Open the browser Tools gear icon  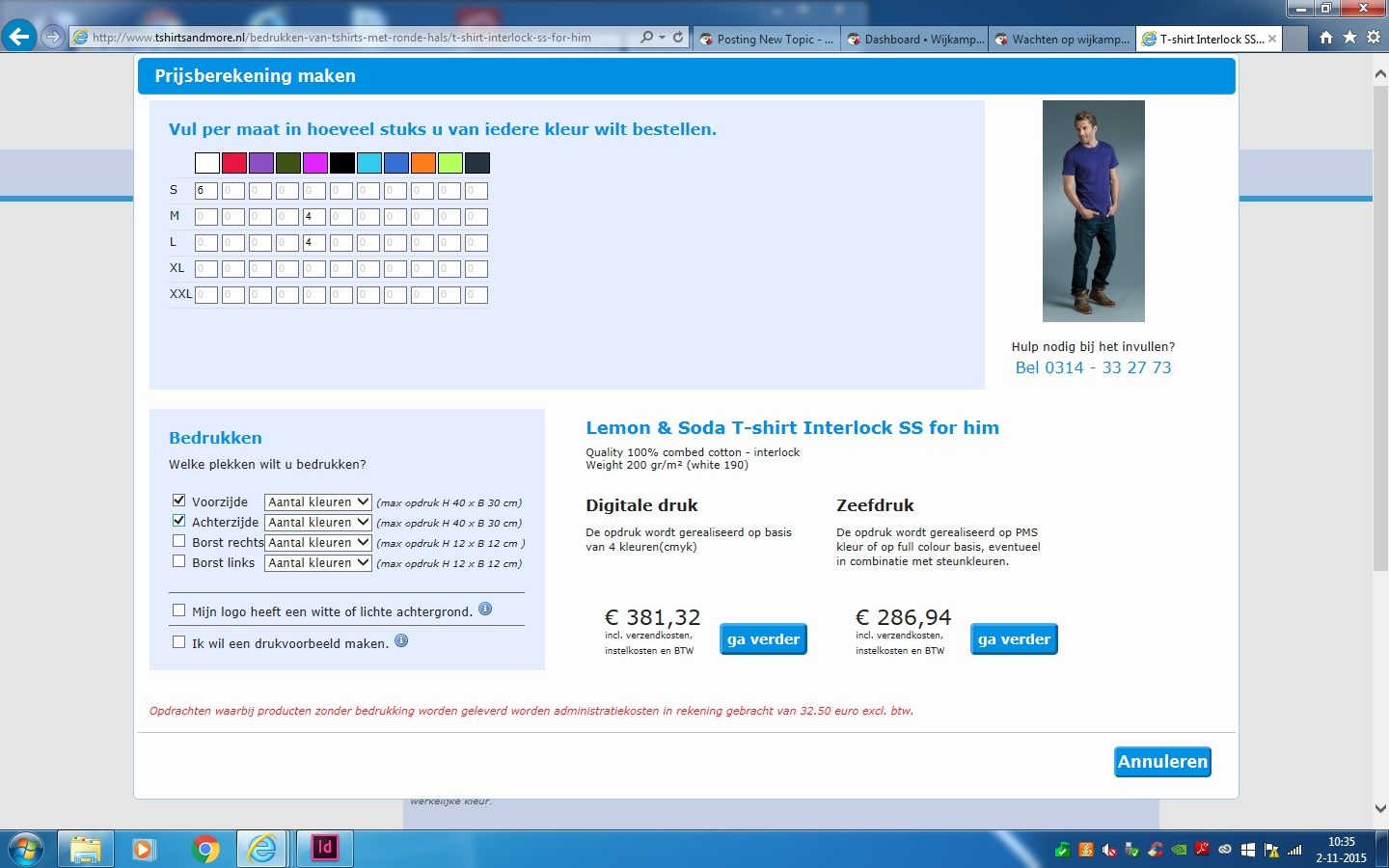tap(1374, 38)
